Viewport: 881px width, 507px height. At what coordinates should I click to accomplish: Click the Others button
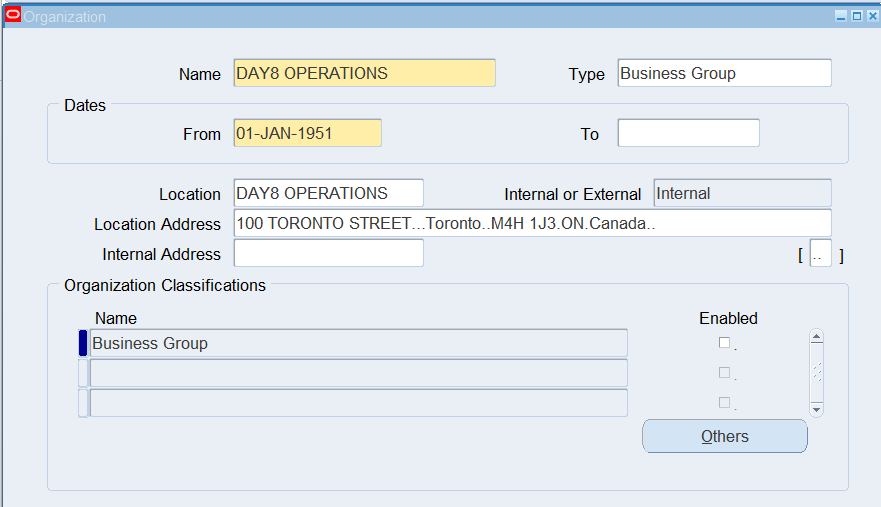point(725,436)
